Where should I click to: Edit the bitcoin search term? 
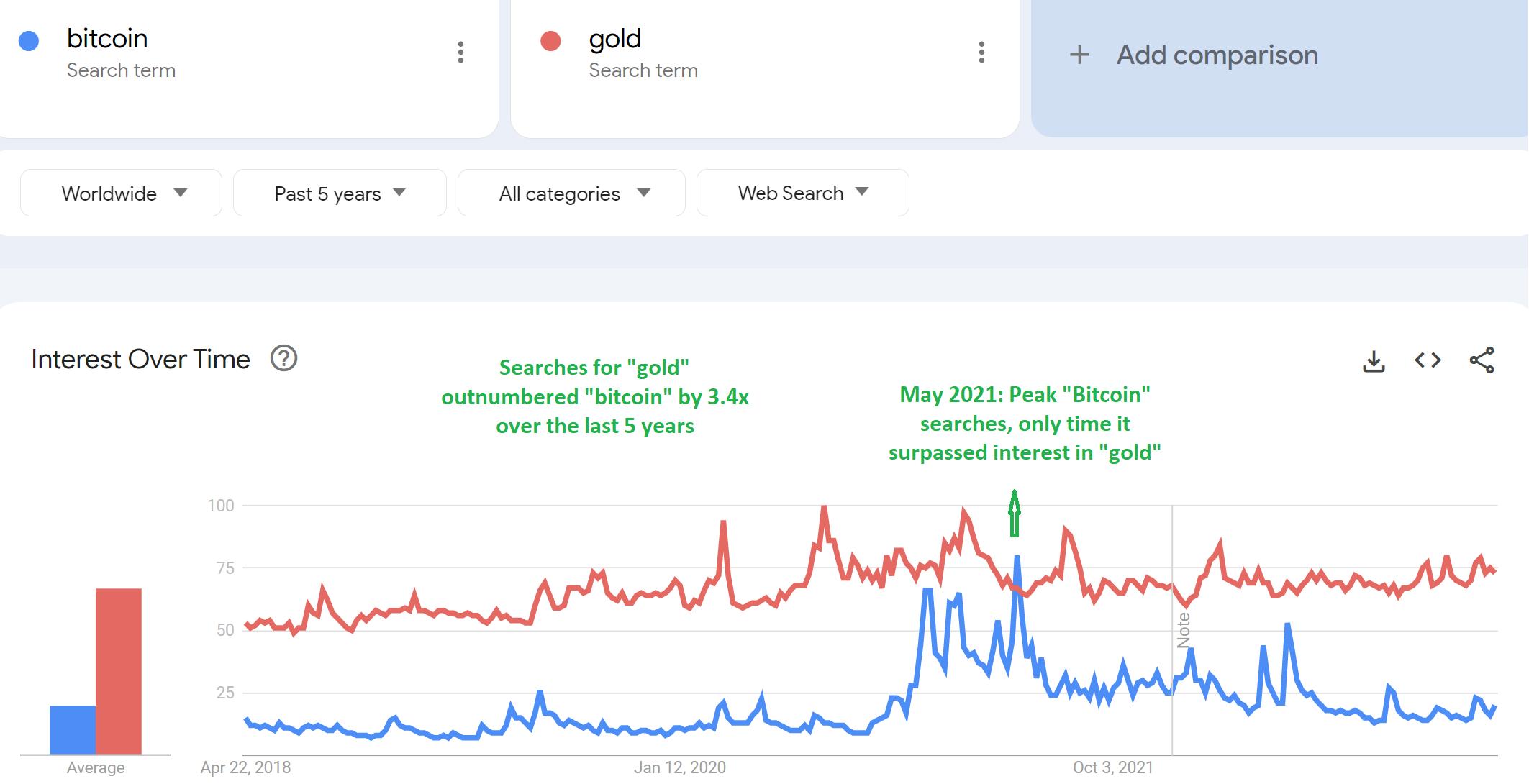(107, 39)
